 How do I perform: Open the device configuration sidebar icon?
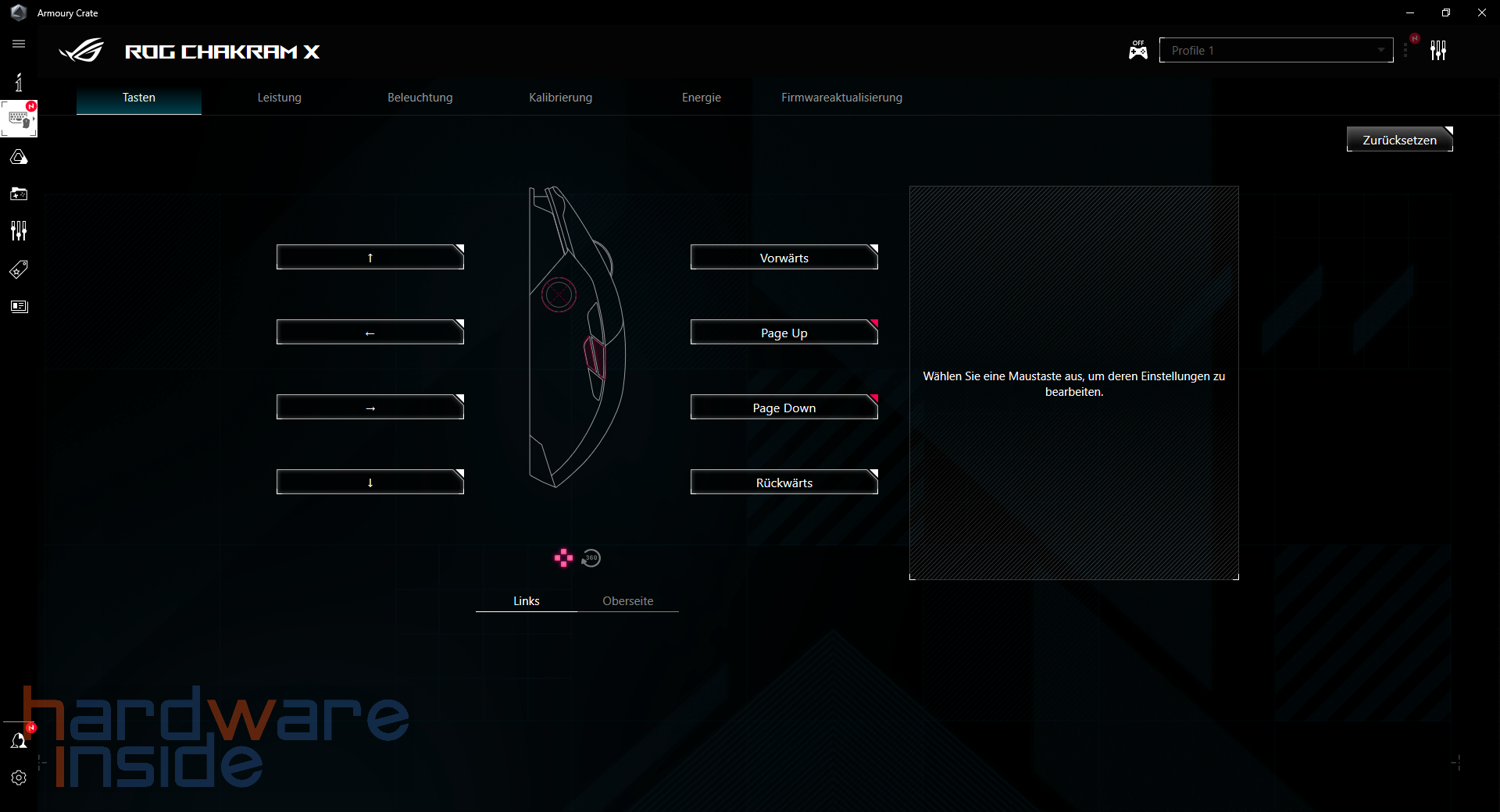click(x=19, y=118)
